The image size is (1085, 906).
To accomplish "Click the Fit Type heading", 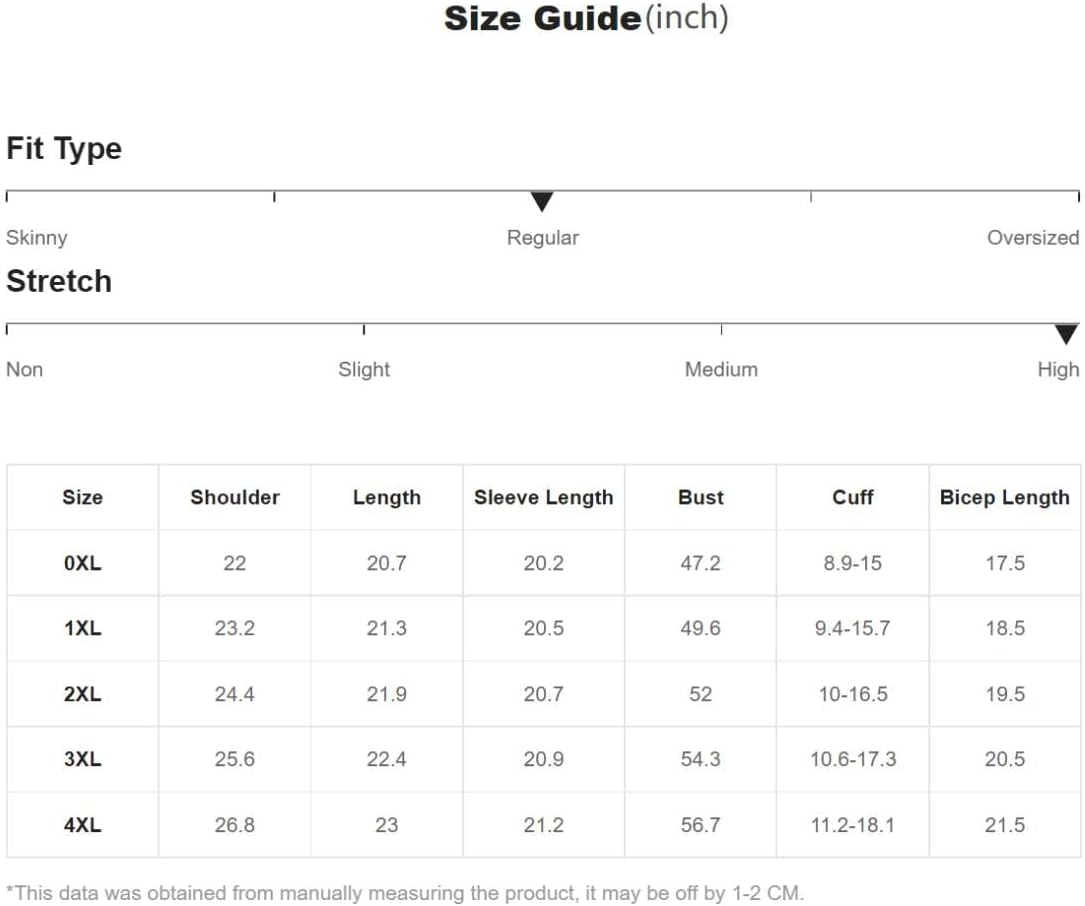I will point(64,149).
